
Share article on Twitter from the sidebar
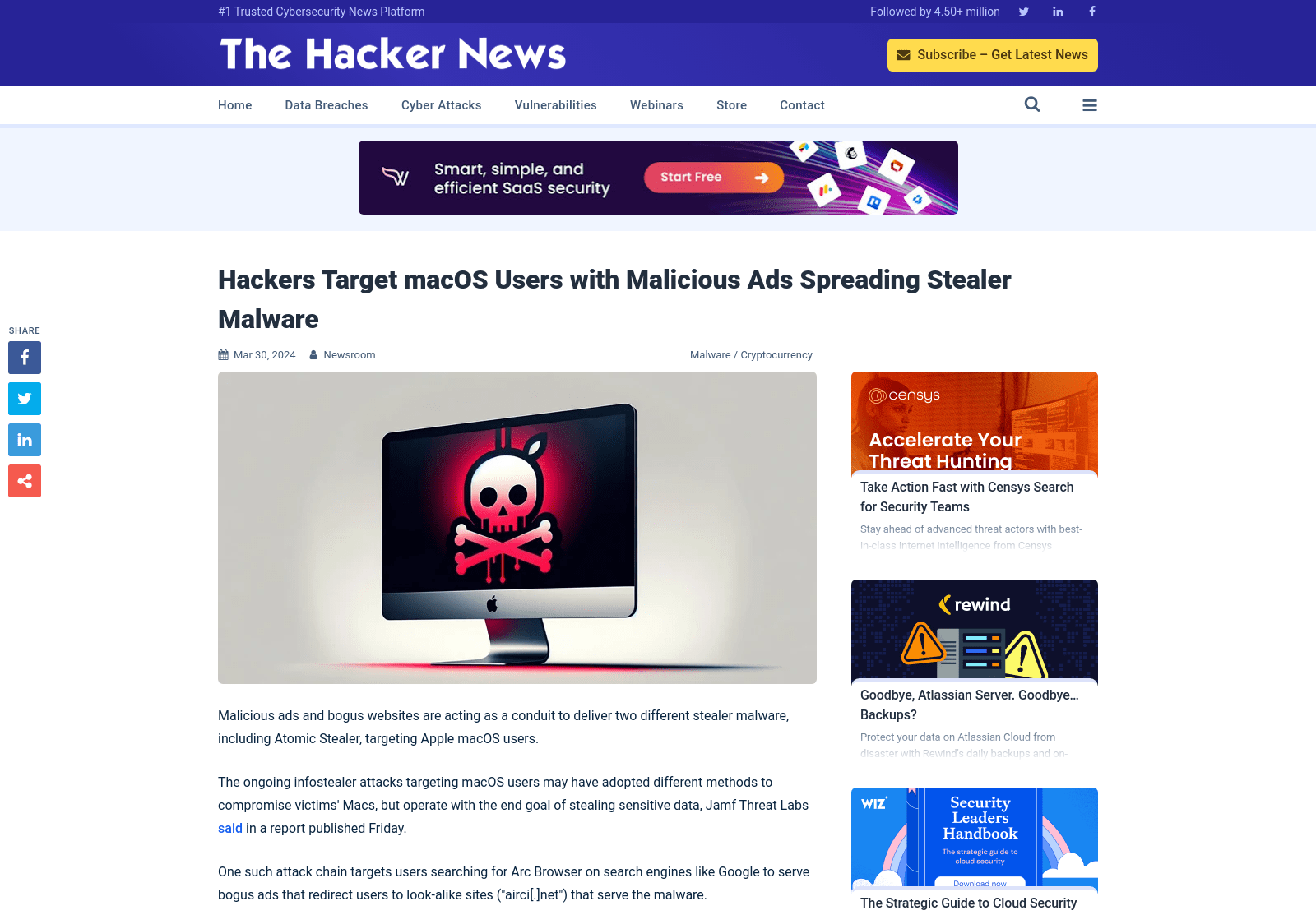click(x=25, y=399)
